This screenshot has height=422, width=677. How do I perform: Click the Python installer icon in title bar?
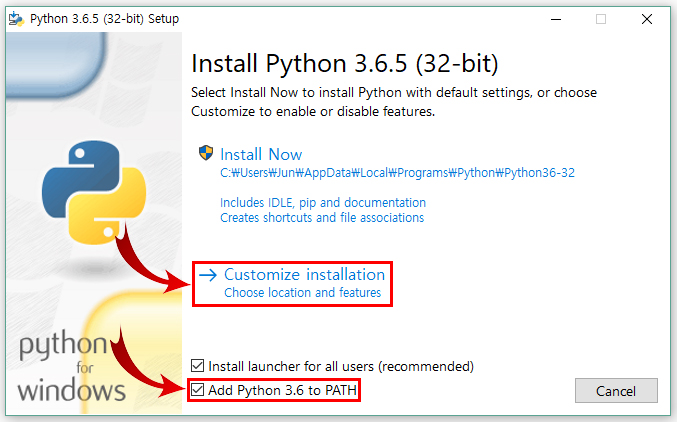click(x=16, y=19)
